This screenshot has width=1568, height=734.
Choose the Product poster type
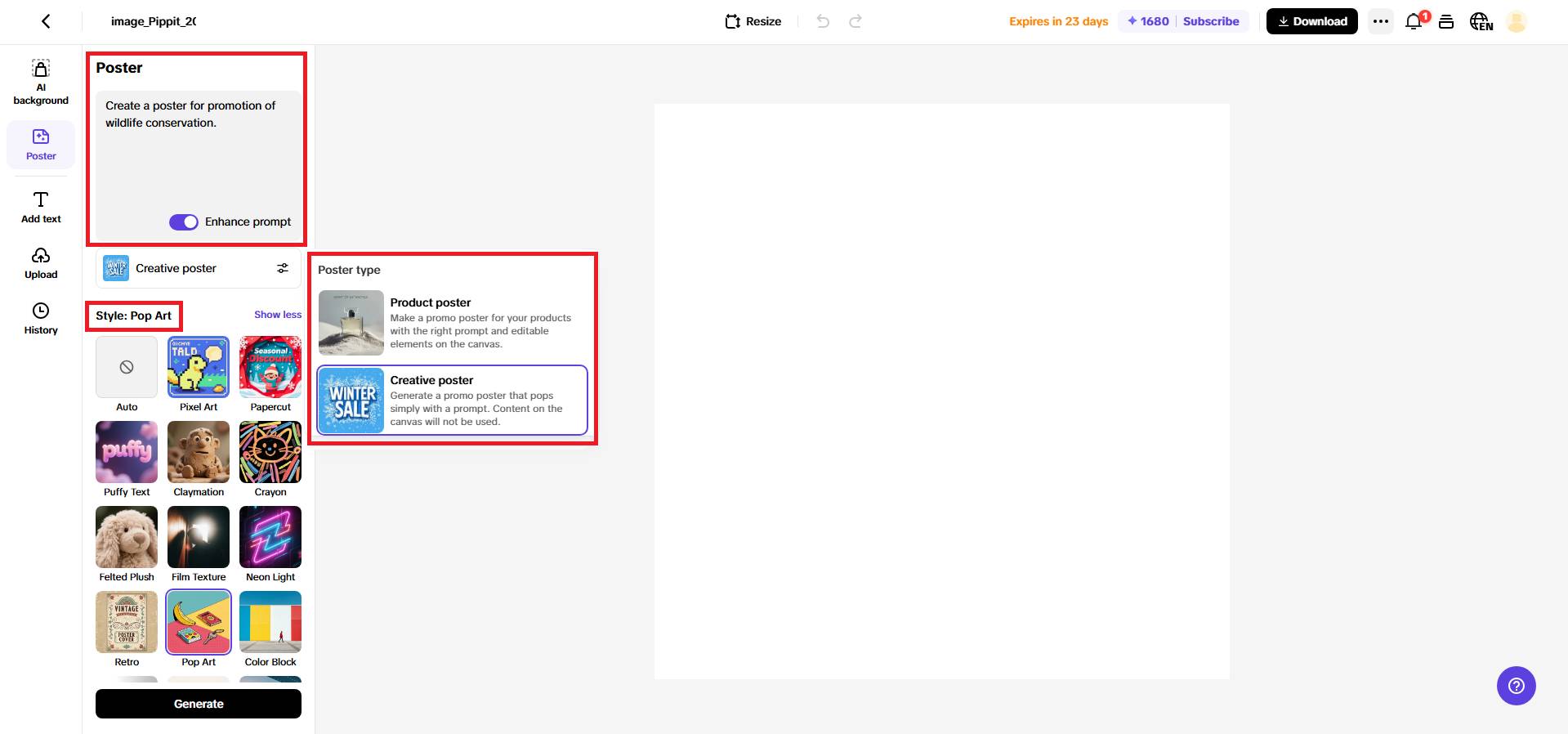pos(452,323)
